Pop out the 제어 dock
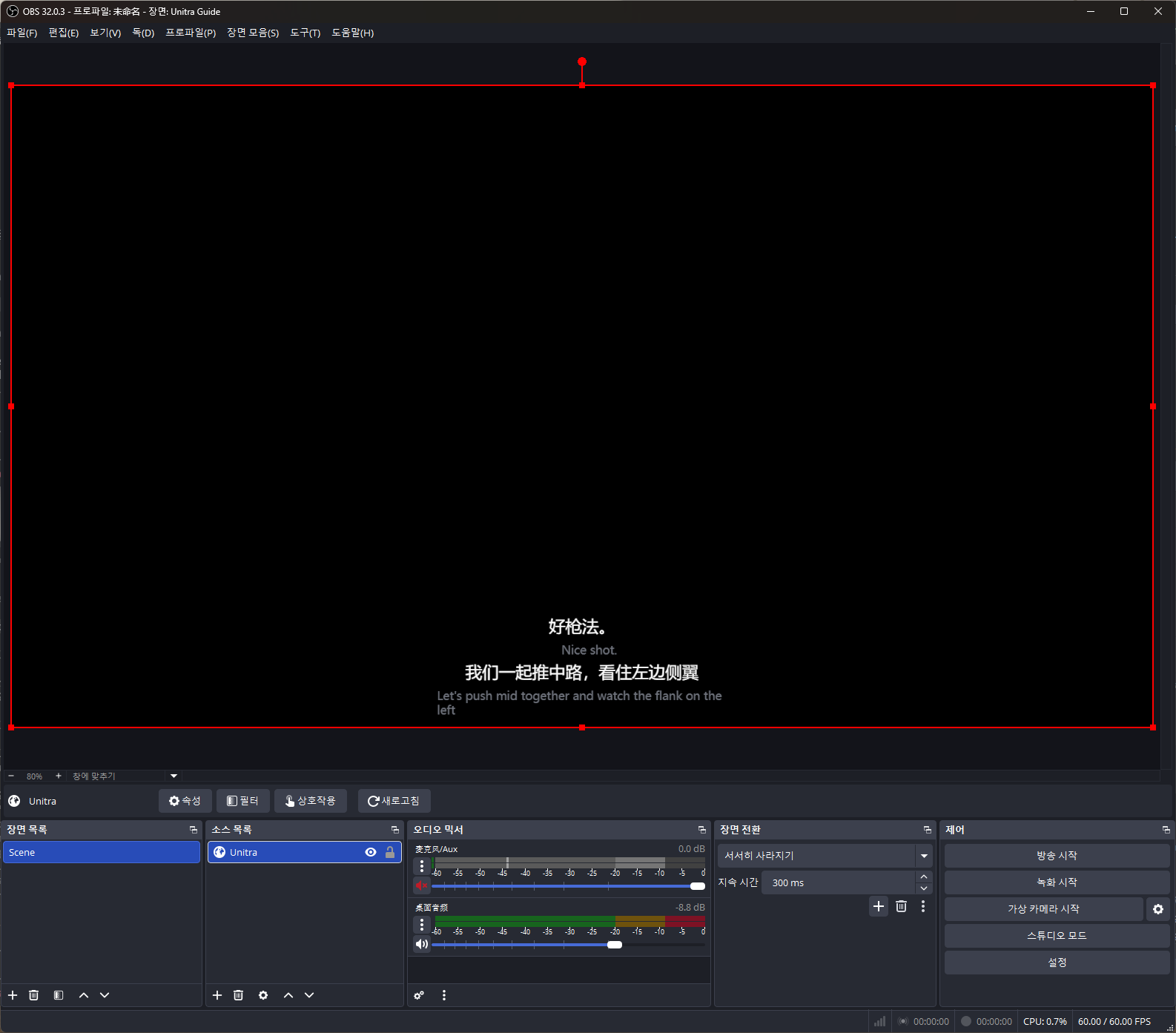This screenshot has width=1176, height=1033. tap(1166, 830)
